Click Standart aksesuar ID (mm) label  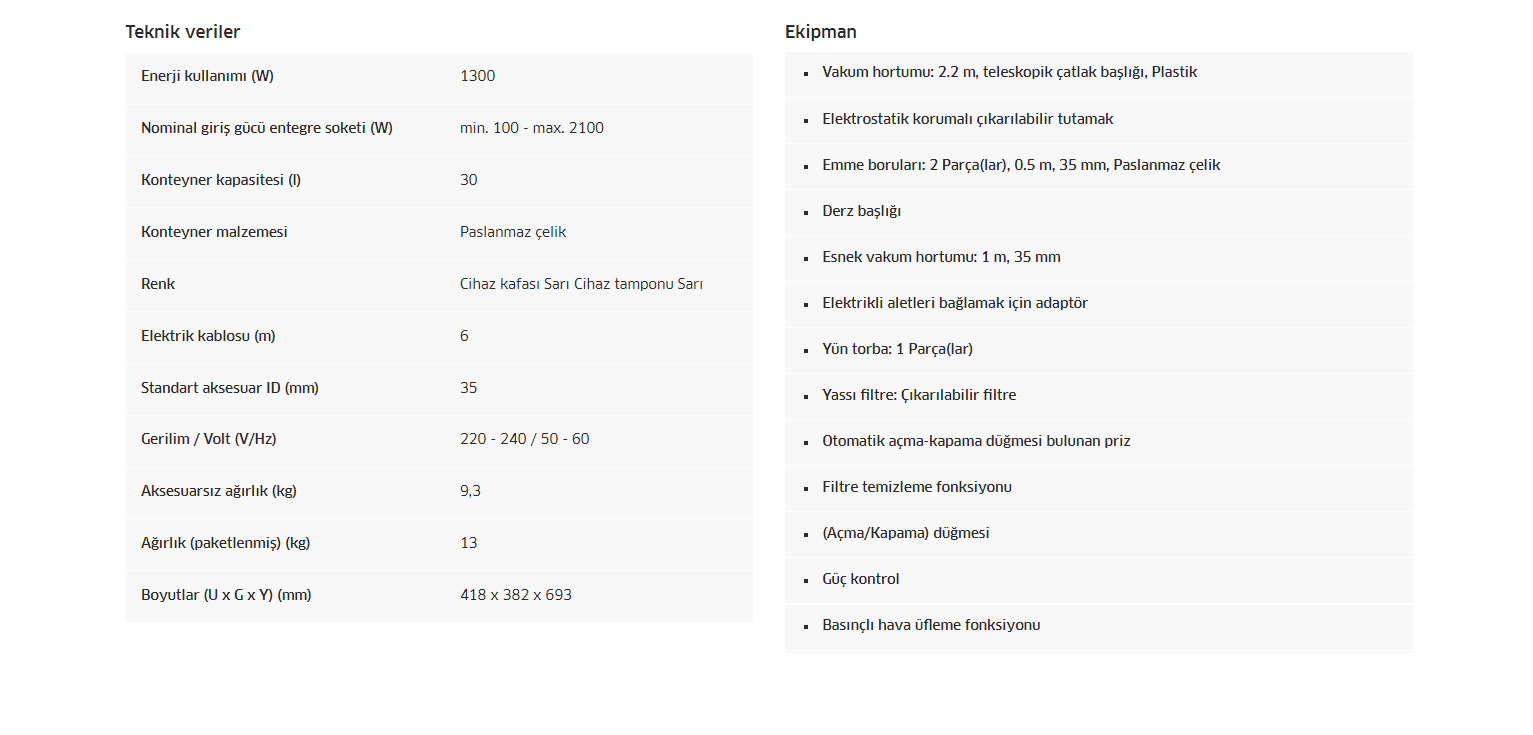[230, 388]
